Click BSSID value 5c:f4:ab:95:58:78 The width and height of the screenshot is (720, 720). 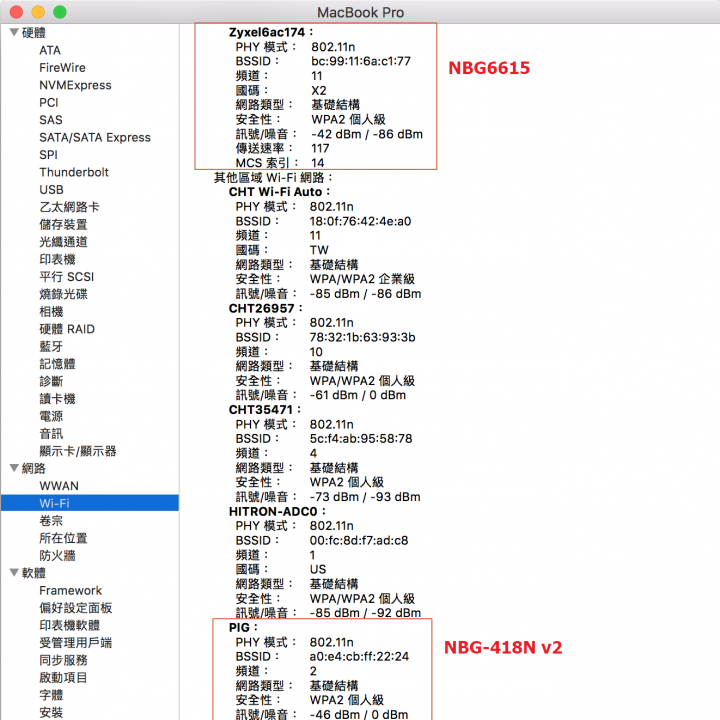(x=361, y=439)
